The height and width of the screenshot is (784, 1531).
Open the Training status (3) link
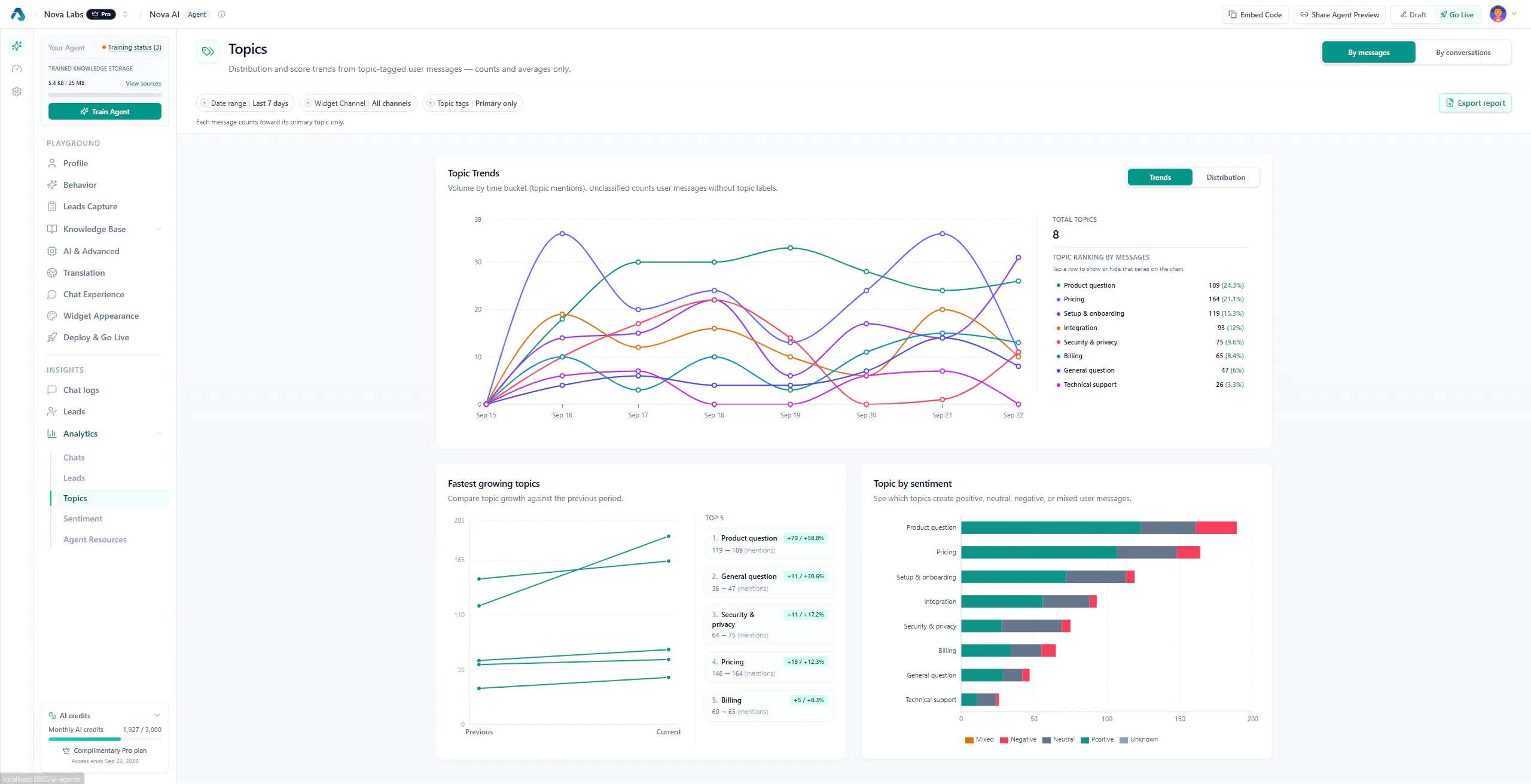pyautogui.click(x=135, y=47)
